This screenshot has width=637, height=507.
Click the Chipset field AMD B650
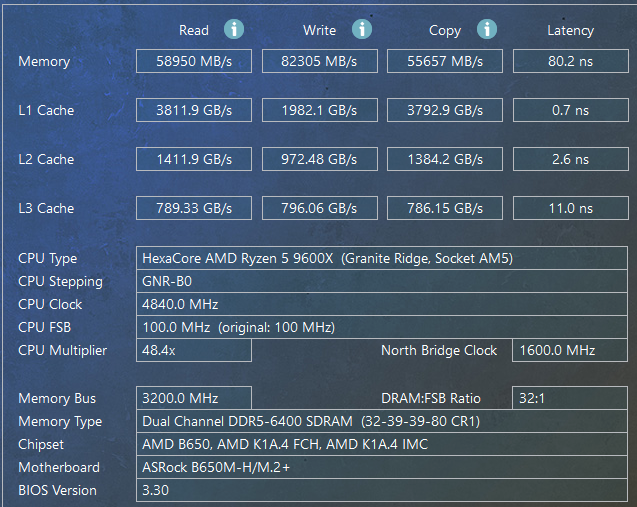point(382,444)
